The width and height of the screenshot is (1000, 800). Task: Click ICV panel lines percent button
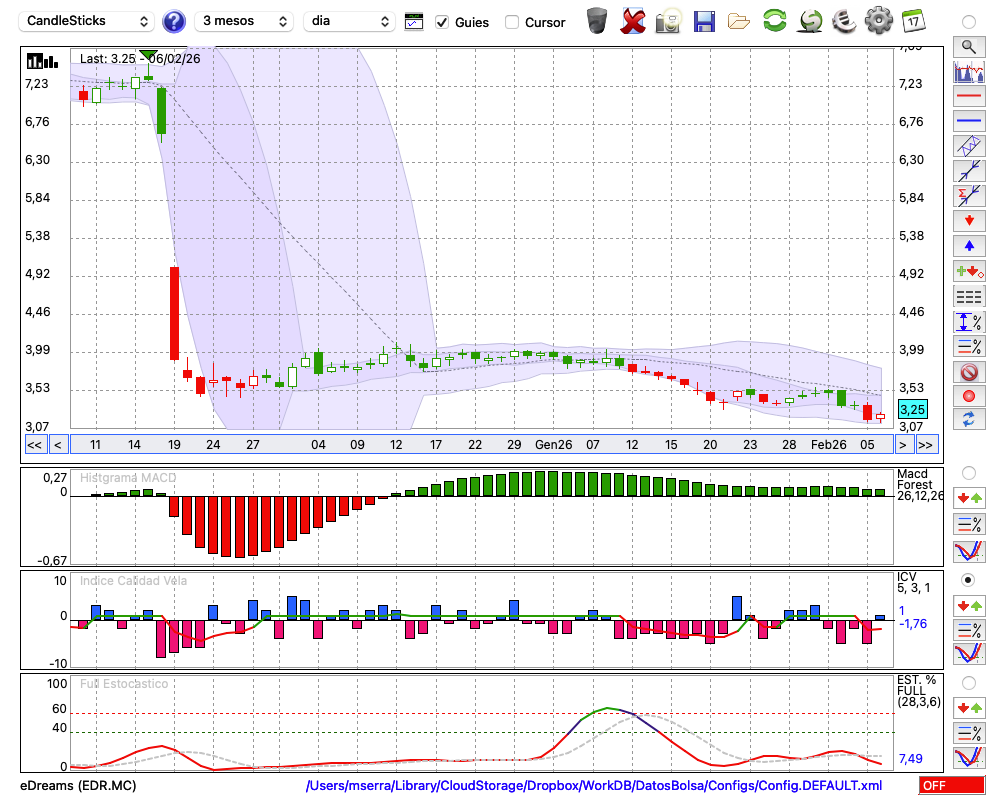point(969,630)
